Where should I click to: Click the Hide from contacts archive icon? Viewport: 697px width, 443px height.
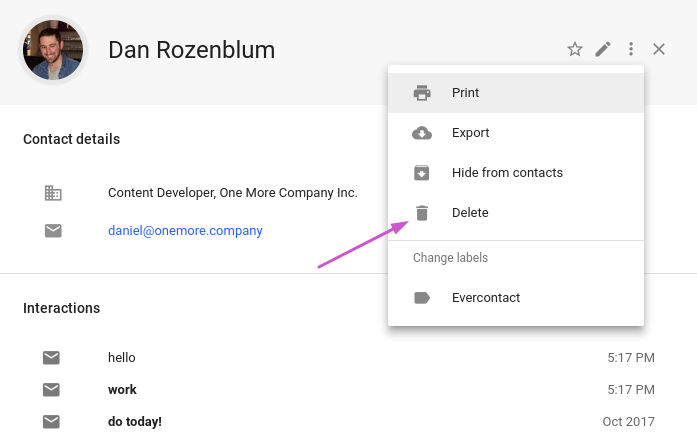(x=422, y=173)
